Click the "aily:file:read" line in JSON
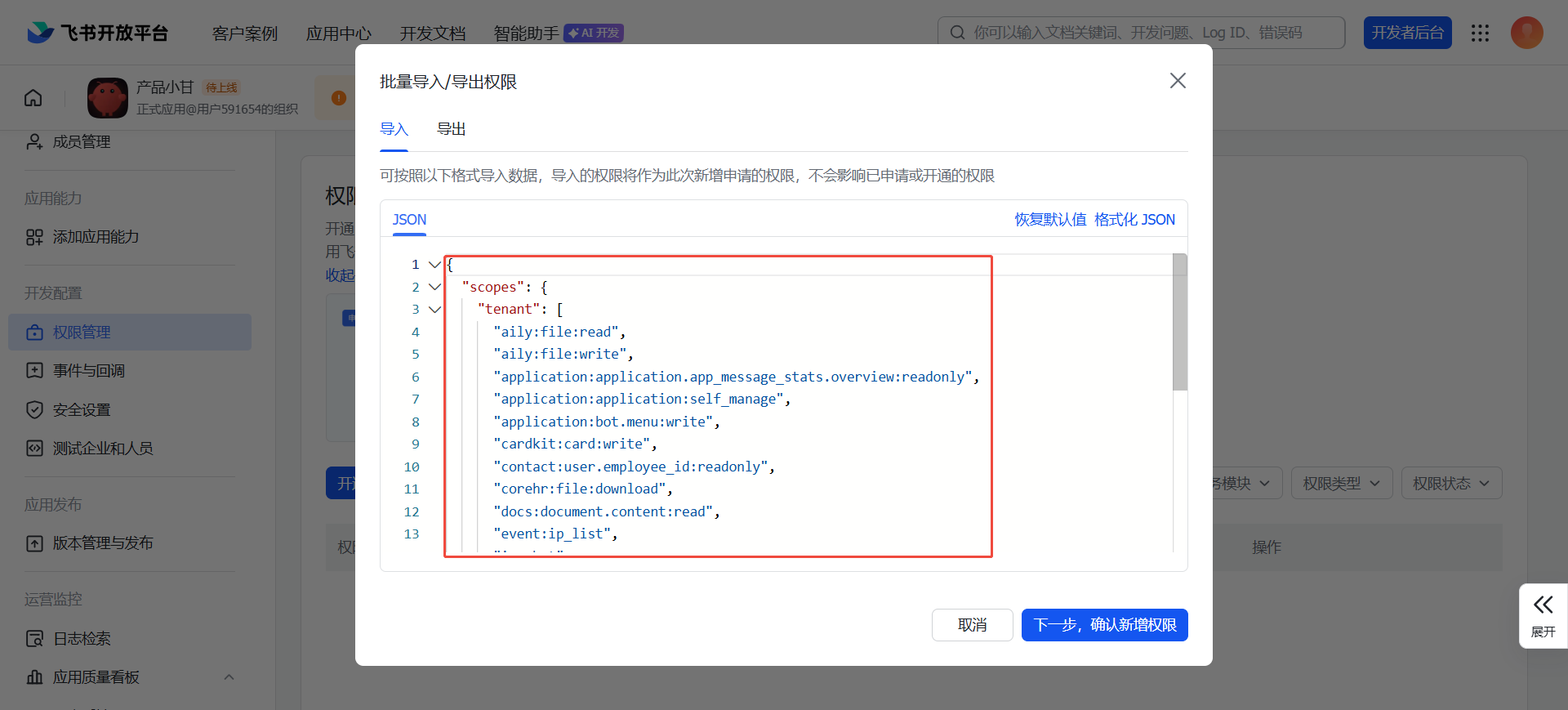The image size is (1568, 710). [559, 332]
